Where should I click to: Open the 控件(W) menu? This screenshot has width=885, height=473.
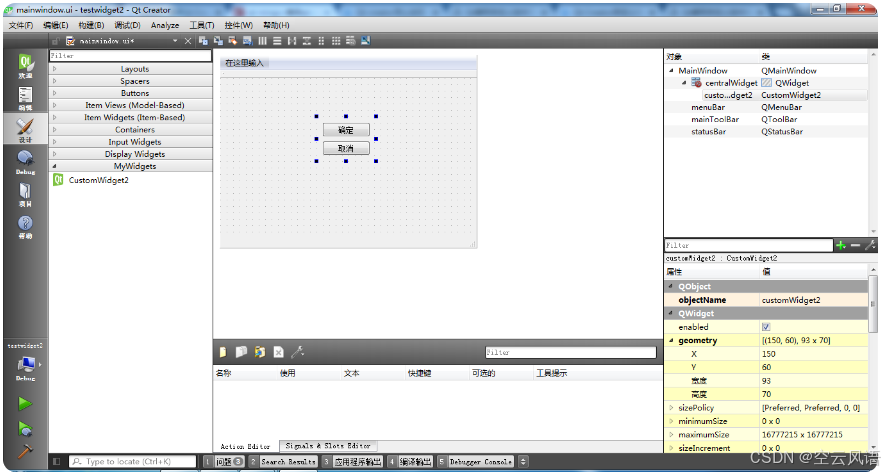(239, 25)
